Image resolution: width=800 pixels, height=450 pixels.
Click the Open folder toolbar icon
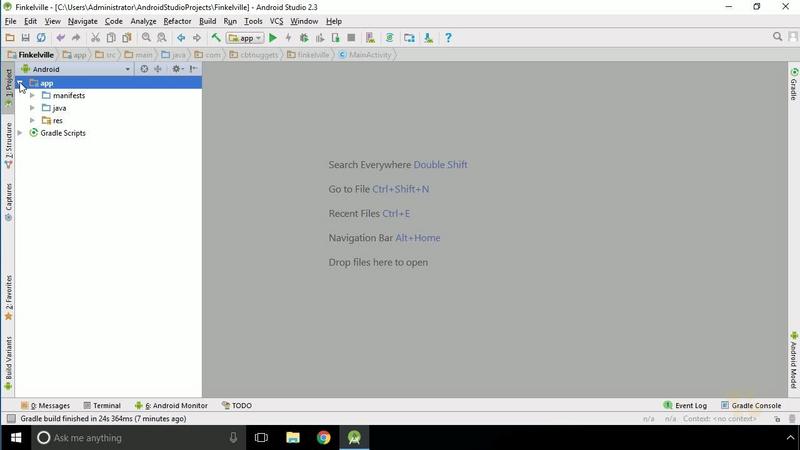[10, 38]
